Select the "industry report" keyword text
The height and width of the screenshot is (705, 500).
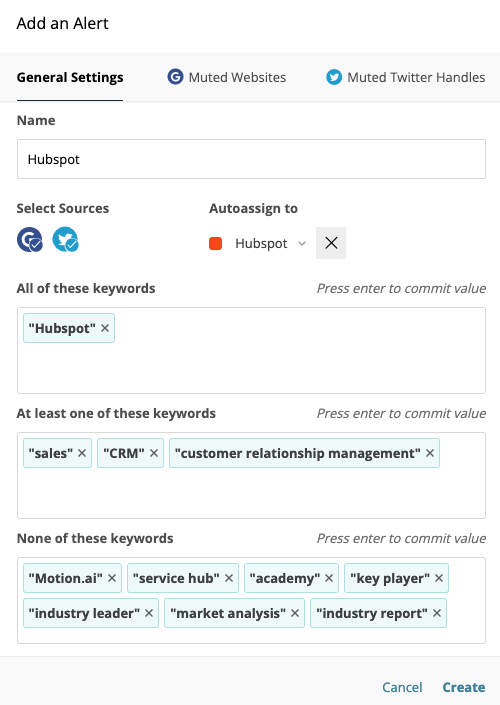coord(372,613)
